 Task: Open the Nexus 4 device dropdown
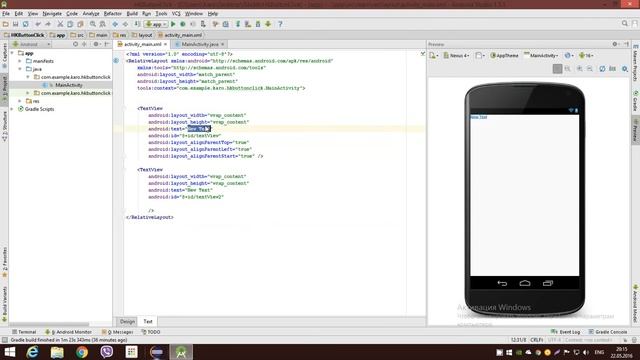tap(457, 56)
